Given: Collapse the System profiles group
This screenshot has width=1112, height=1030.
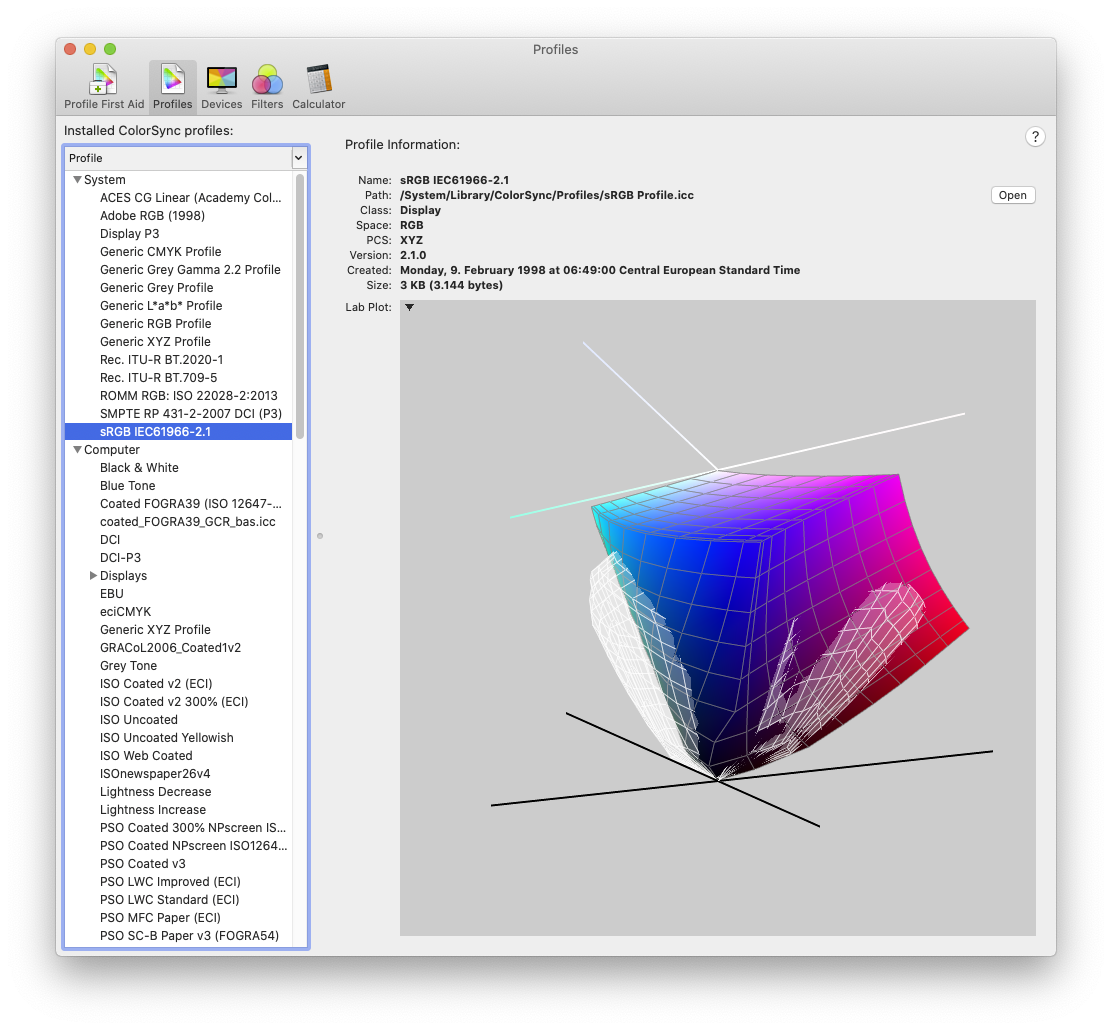Looking at the screenshot, I should (77, 179).
